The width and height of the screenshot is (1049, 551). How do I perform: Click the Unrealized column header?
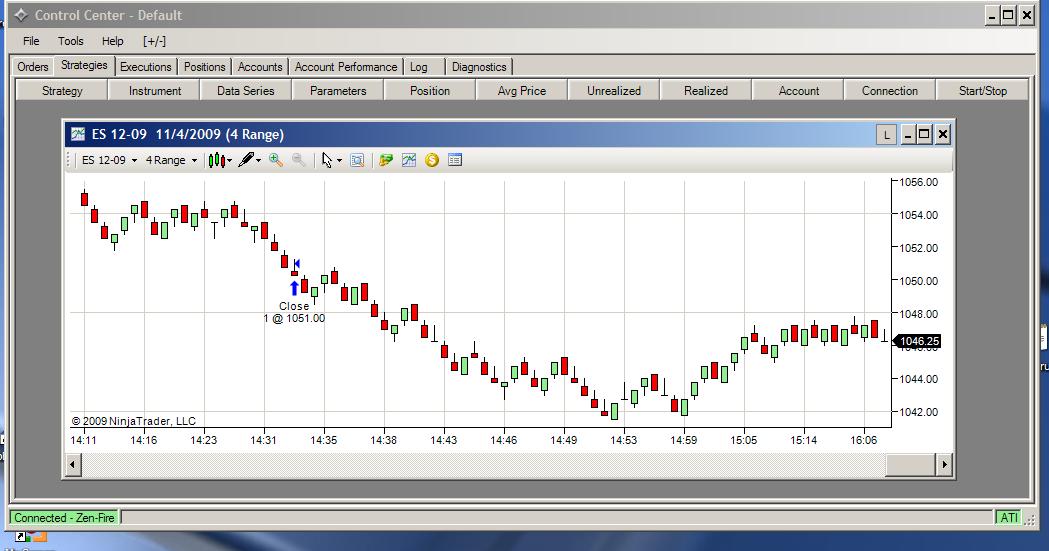coord(613,90)
